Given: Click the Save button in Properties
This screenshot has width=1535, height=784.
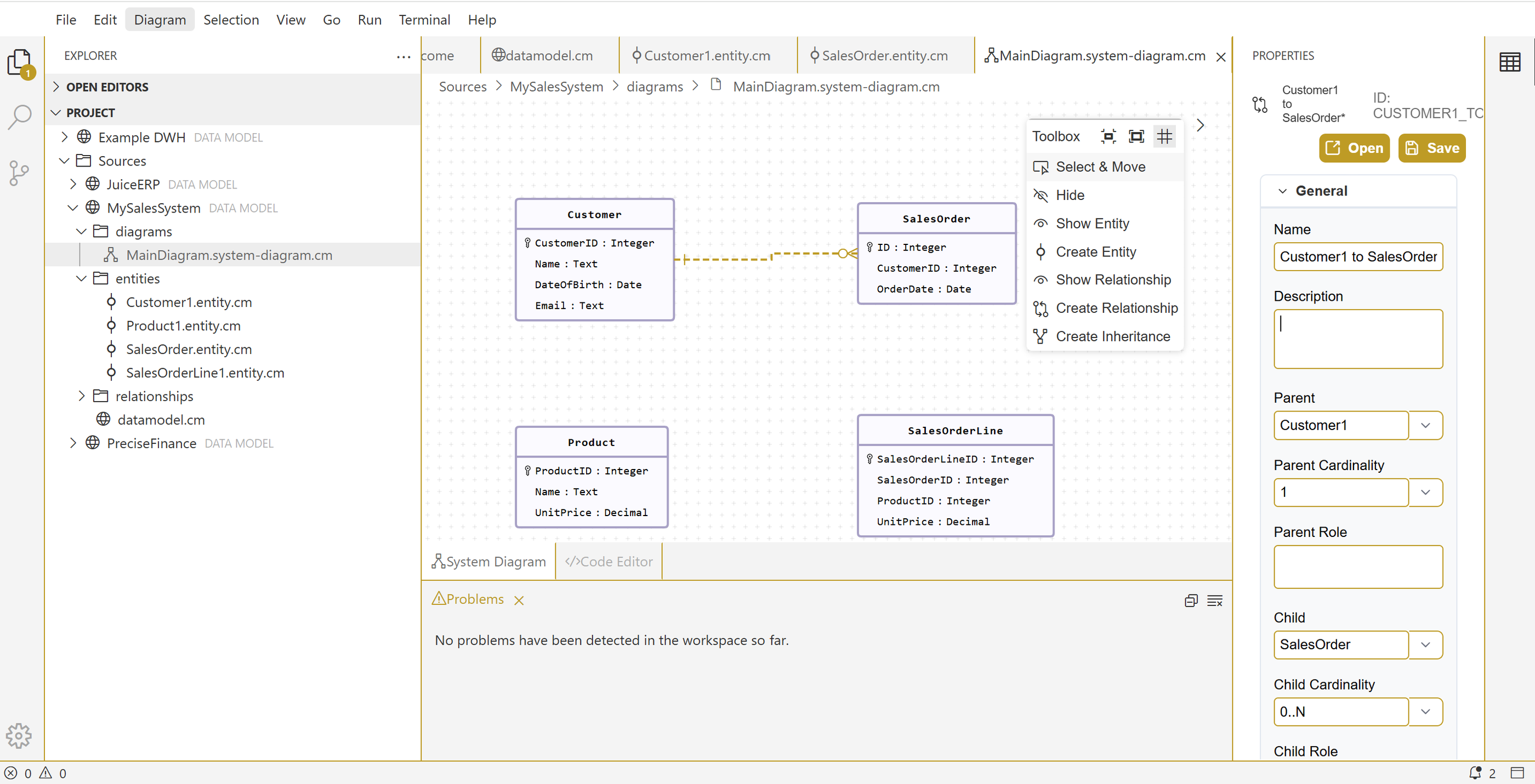Looking at the screenshot, I should click(1431, 148).
